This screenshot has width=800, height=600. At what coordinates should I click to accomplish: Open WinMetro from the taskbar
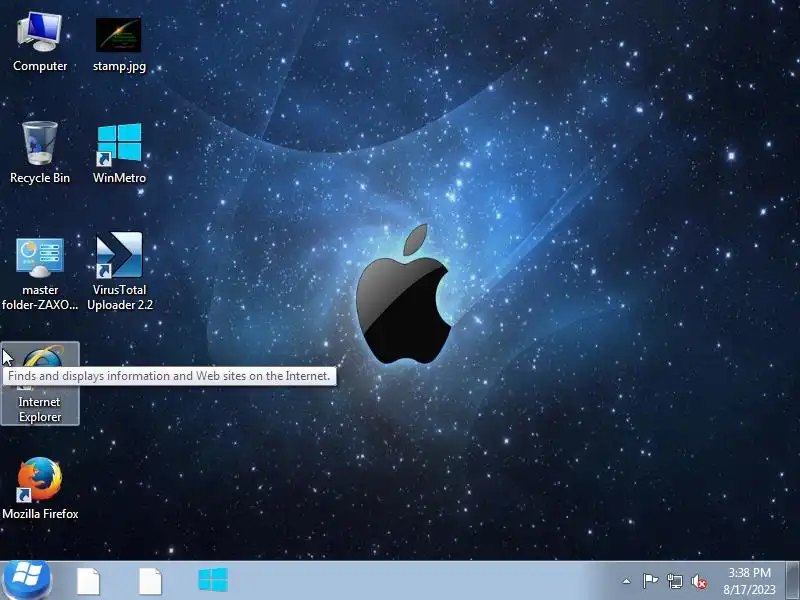[x=213, y=581]
